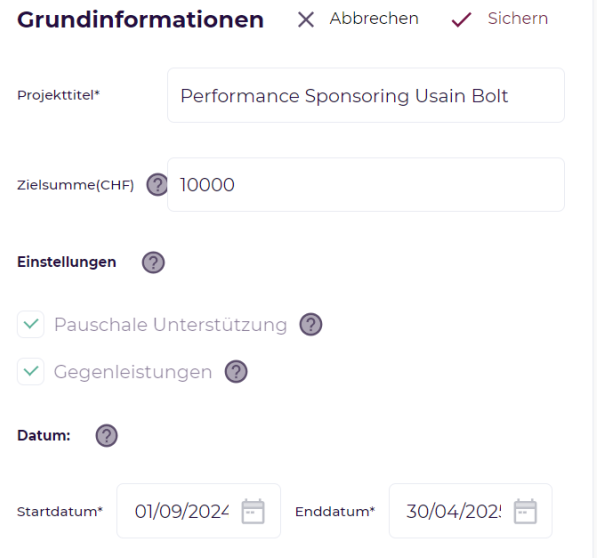
Task: Click the checkmark icon beside Sichern
Action: [x=461, y=19]
